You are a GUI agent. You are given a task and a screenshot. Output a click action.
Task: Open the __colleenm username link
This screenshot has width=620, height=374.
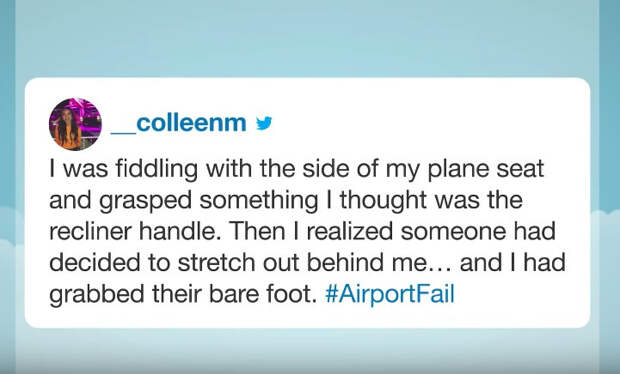(179, 123)
